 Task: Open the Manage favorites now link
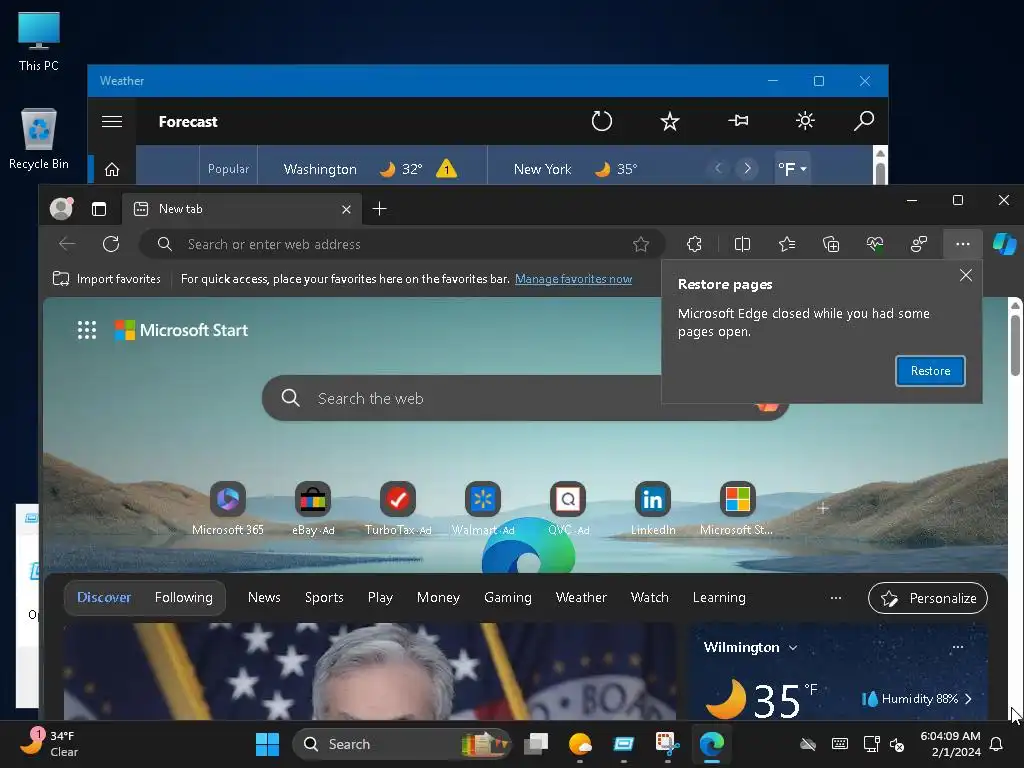[573, 279]
